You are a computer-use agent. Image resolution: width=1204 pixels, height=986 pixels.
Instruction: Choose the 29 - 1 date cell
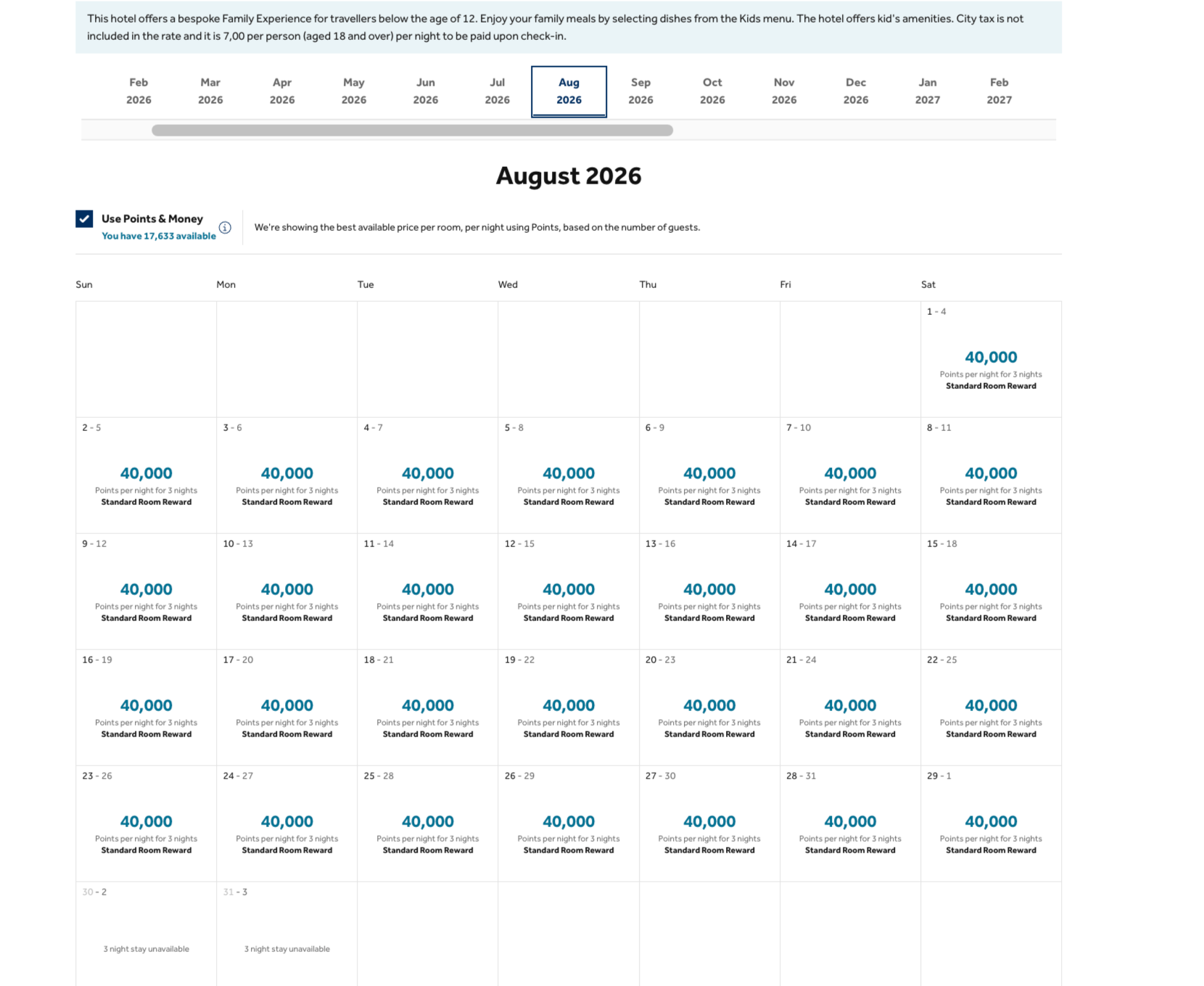pos(991,823)
